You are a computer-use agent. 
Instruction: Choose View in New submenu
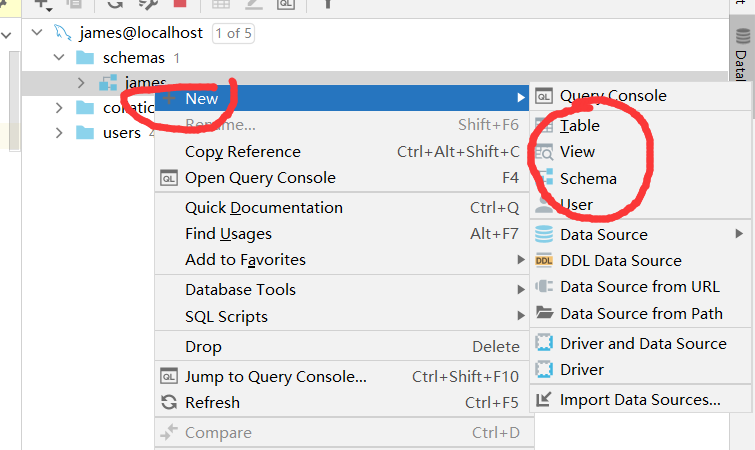(640, 152)
